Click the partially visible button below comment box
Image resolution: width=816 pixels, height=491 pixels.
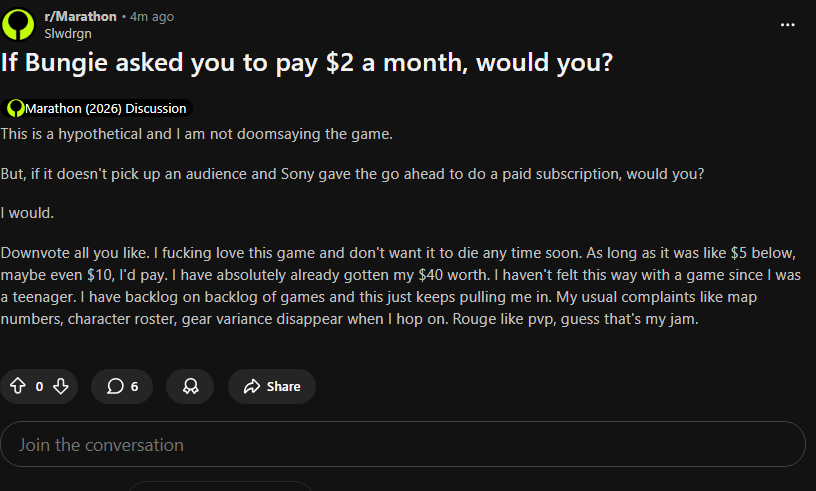coord(200,486)
